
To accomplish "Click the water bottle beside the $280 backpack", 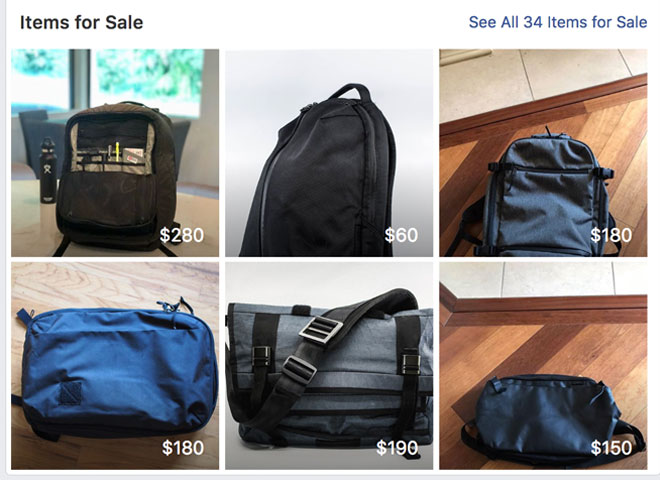I will tap(48, 170).
